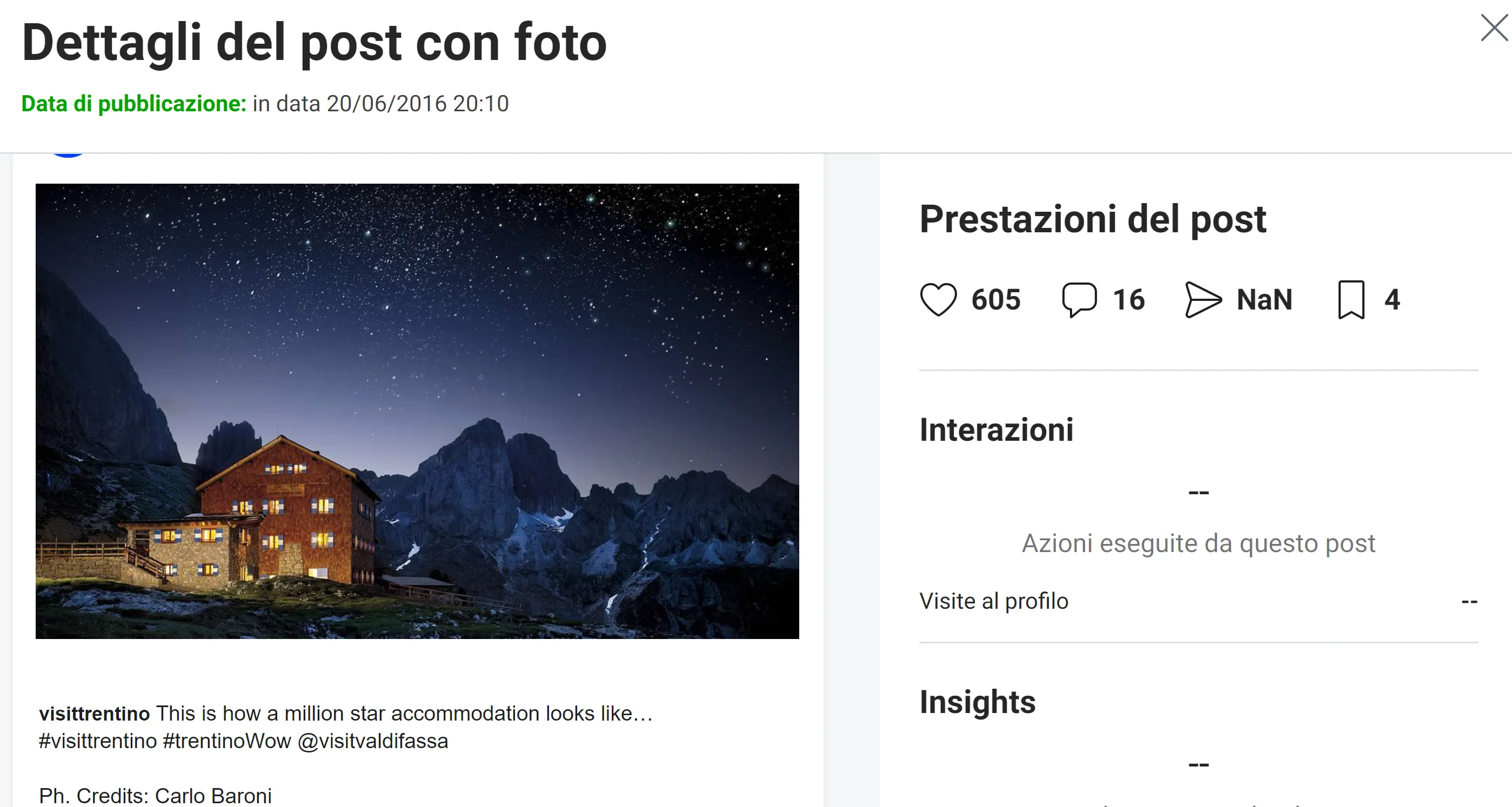Click the 605 likes count

[x=996, y=299]
